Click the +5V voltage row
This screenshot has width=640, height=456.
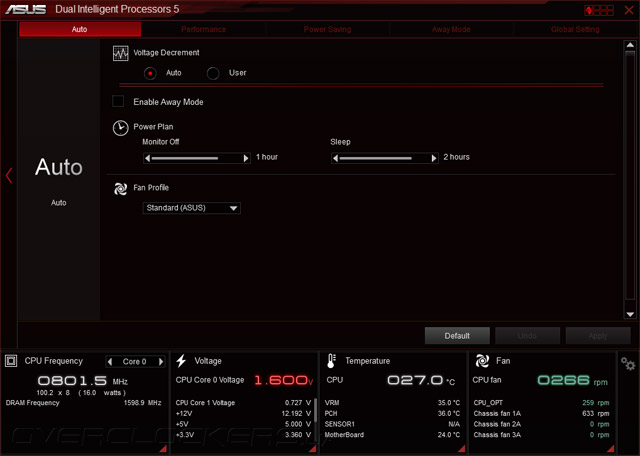coord(243,424)
